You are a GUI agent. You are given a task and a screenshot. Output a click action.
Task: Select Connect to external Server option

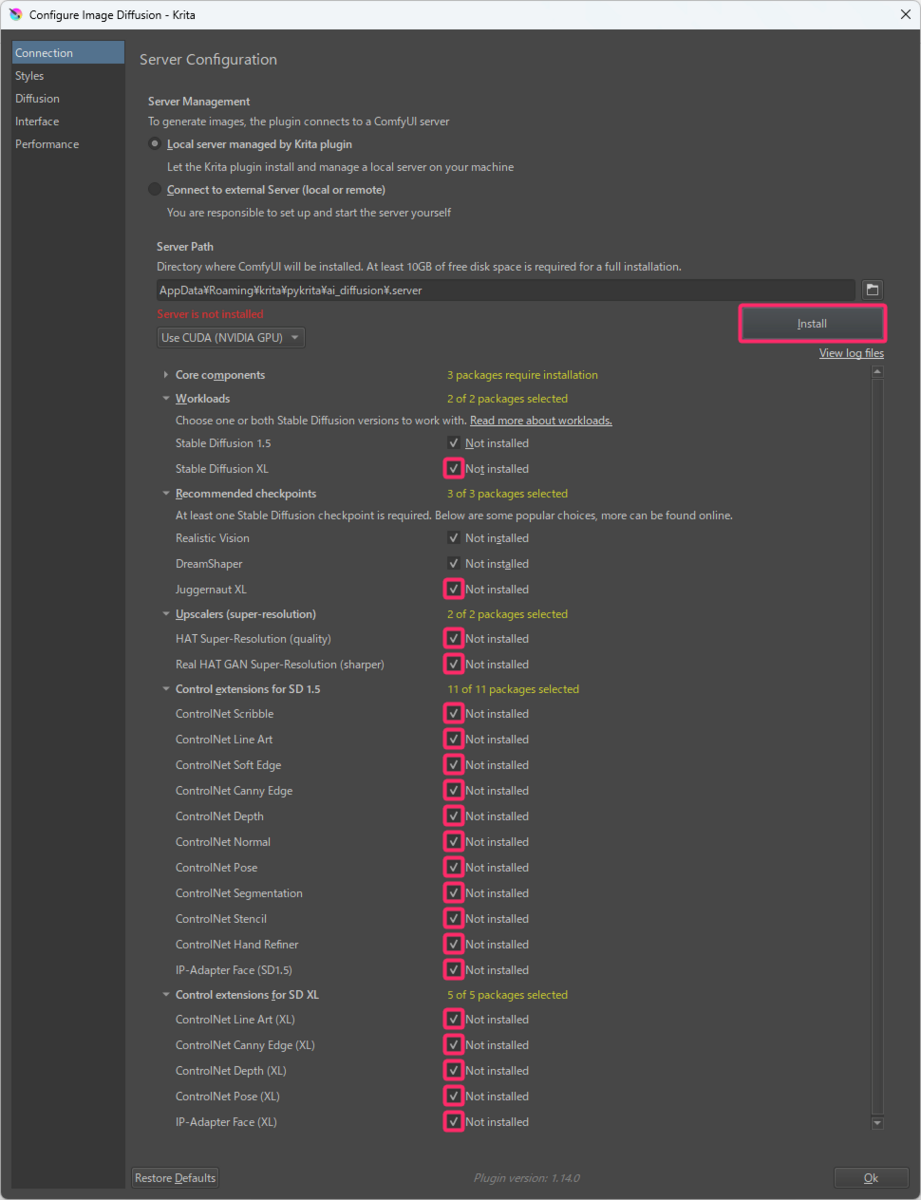[x=155, y=190]
